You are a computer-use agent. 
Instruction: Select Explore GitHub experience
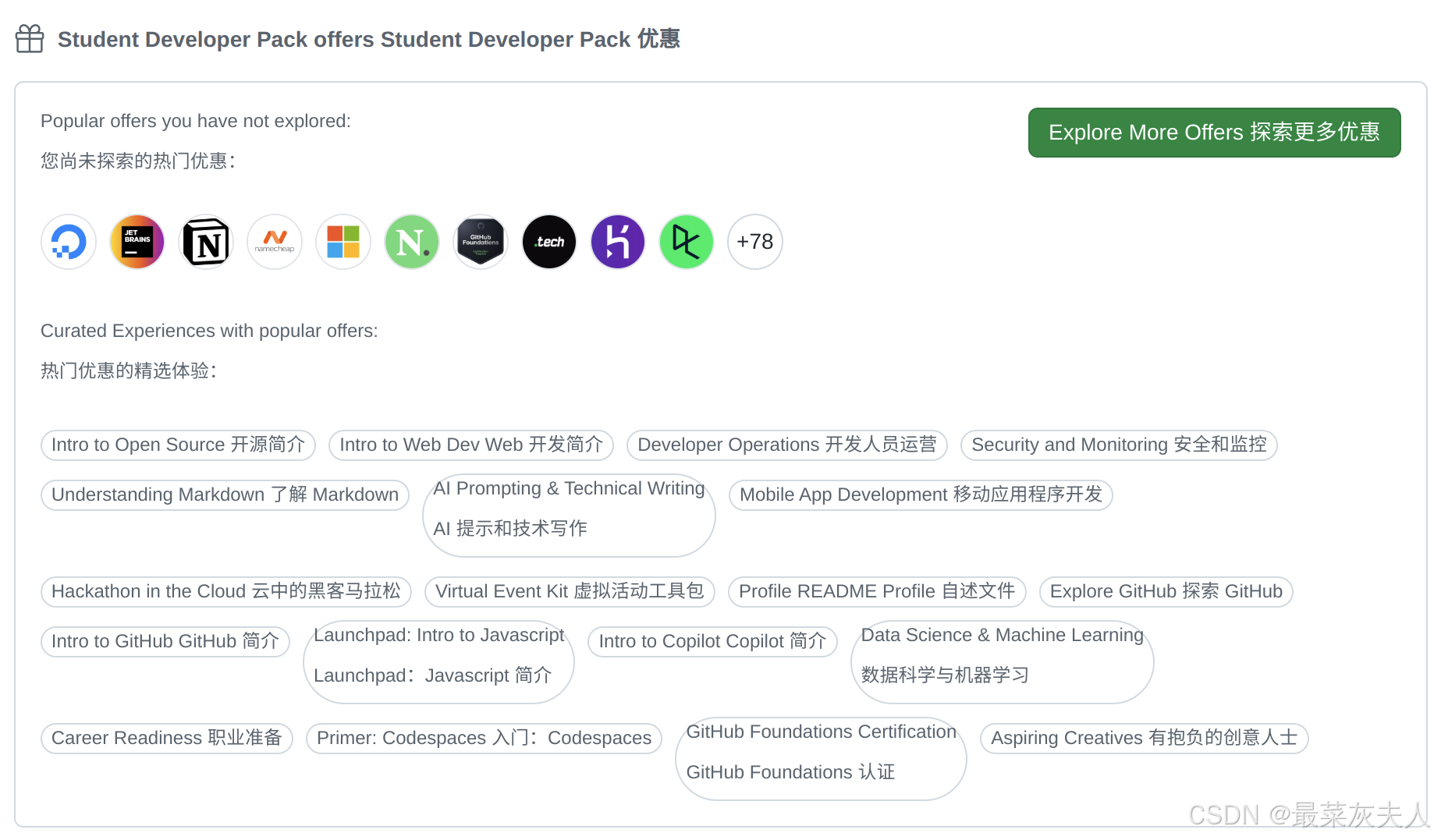[x=1166, y=592]
